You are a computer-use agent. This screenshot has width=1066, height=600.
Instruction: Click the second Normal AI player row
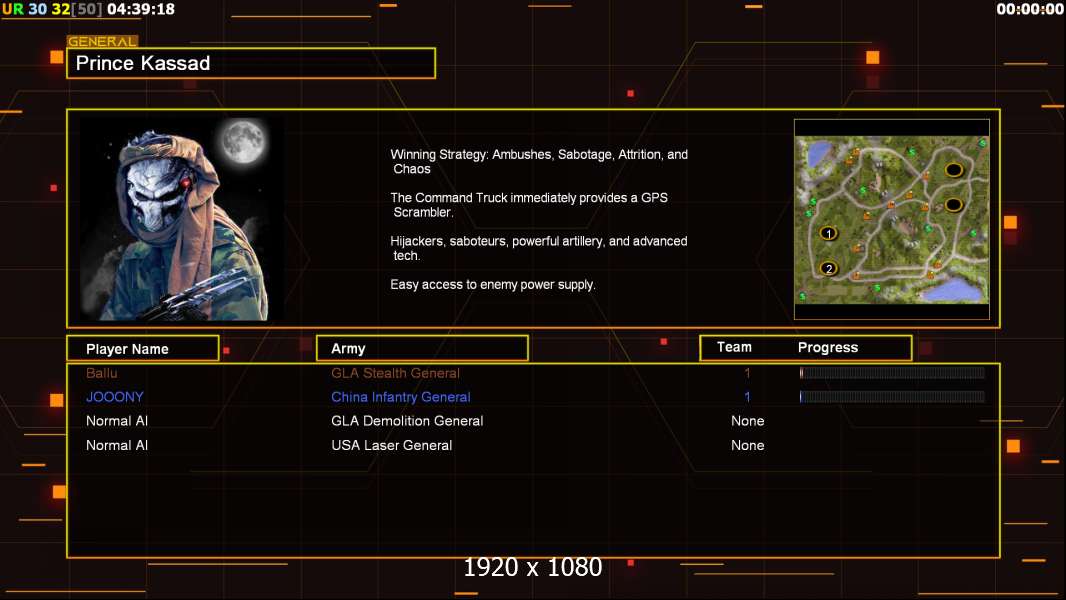[533, 446]
